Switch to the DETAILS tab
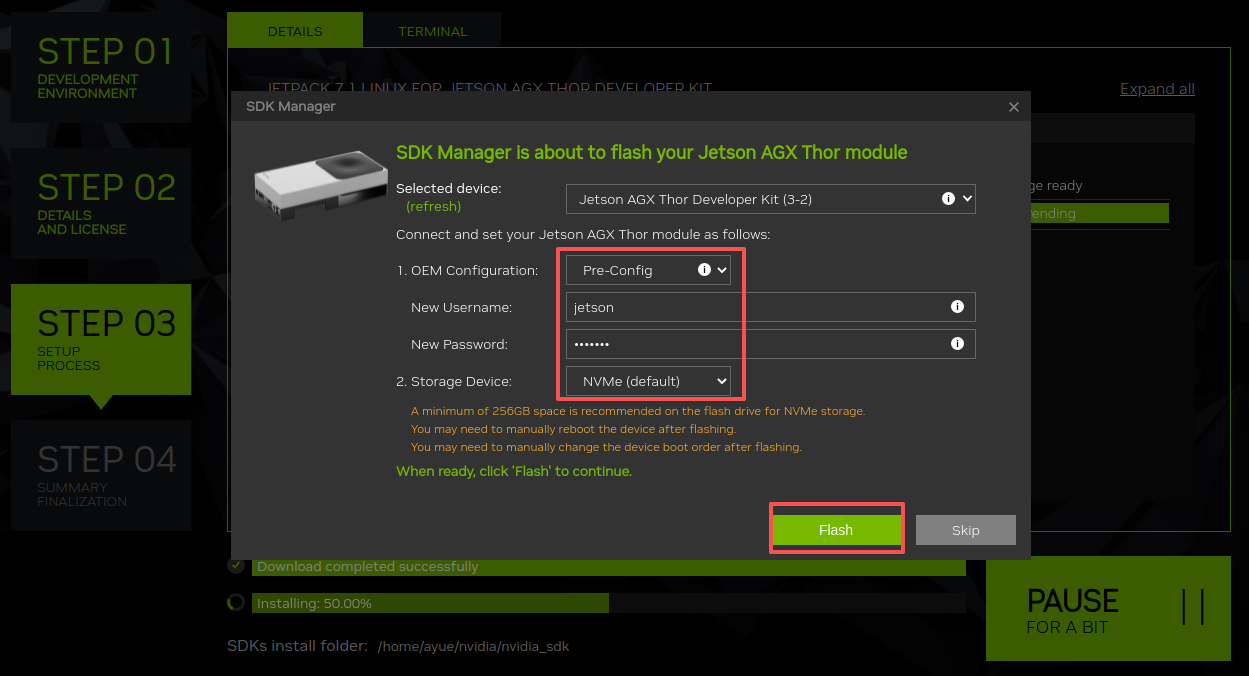Image resolution: width=1249 pixels, height=676 pixels. (x=295, y=31)
